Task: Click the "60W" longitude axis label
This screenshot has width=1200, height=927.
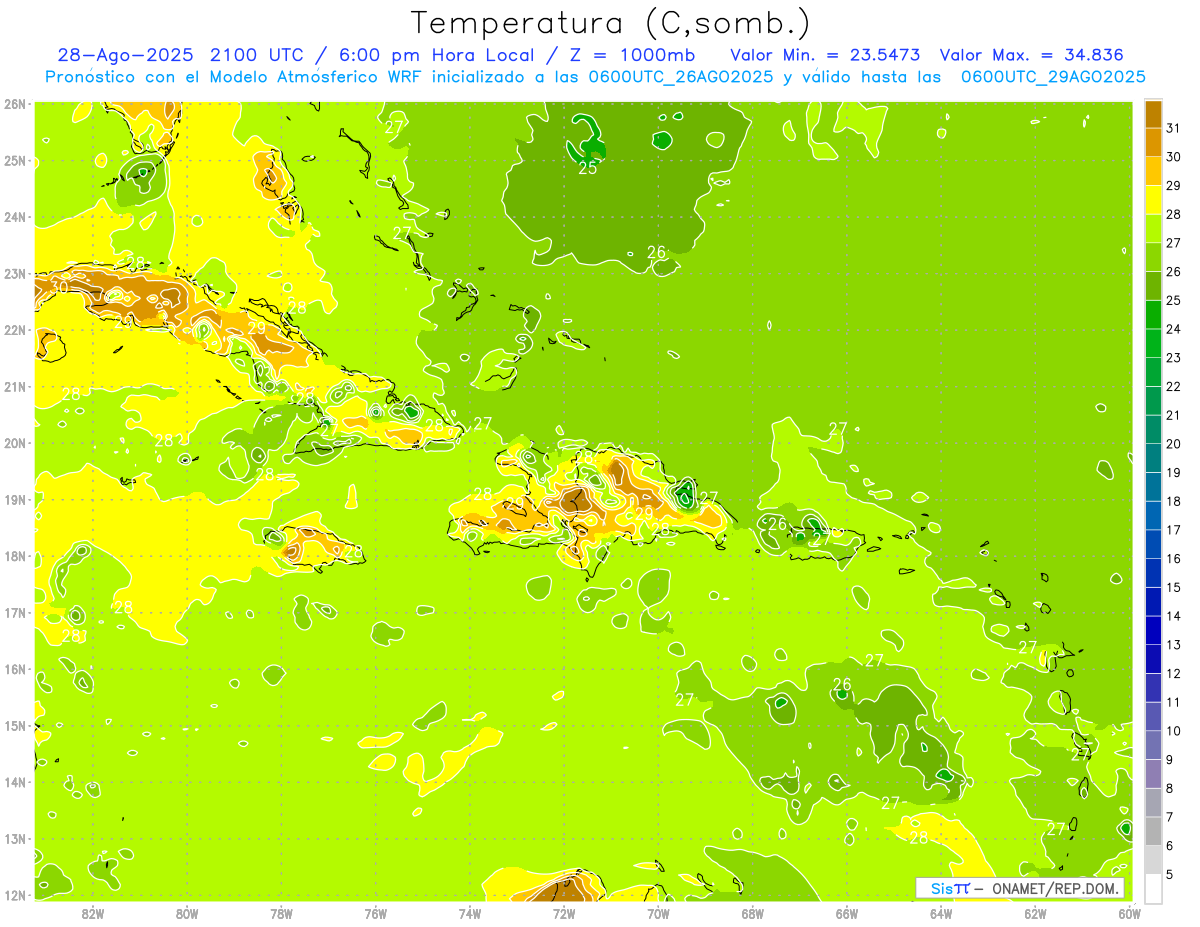Action: [1130, 913]
